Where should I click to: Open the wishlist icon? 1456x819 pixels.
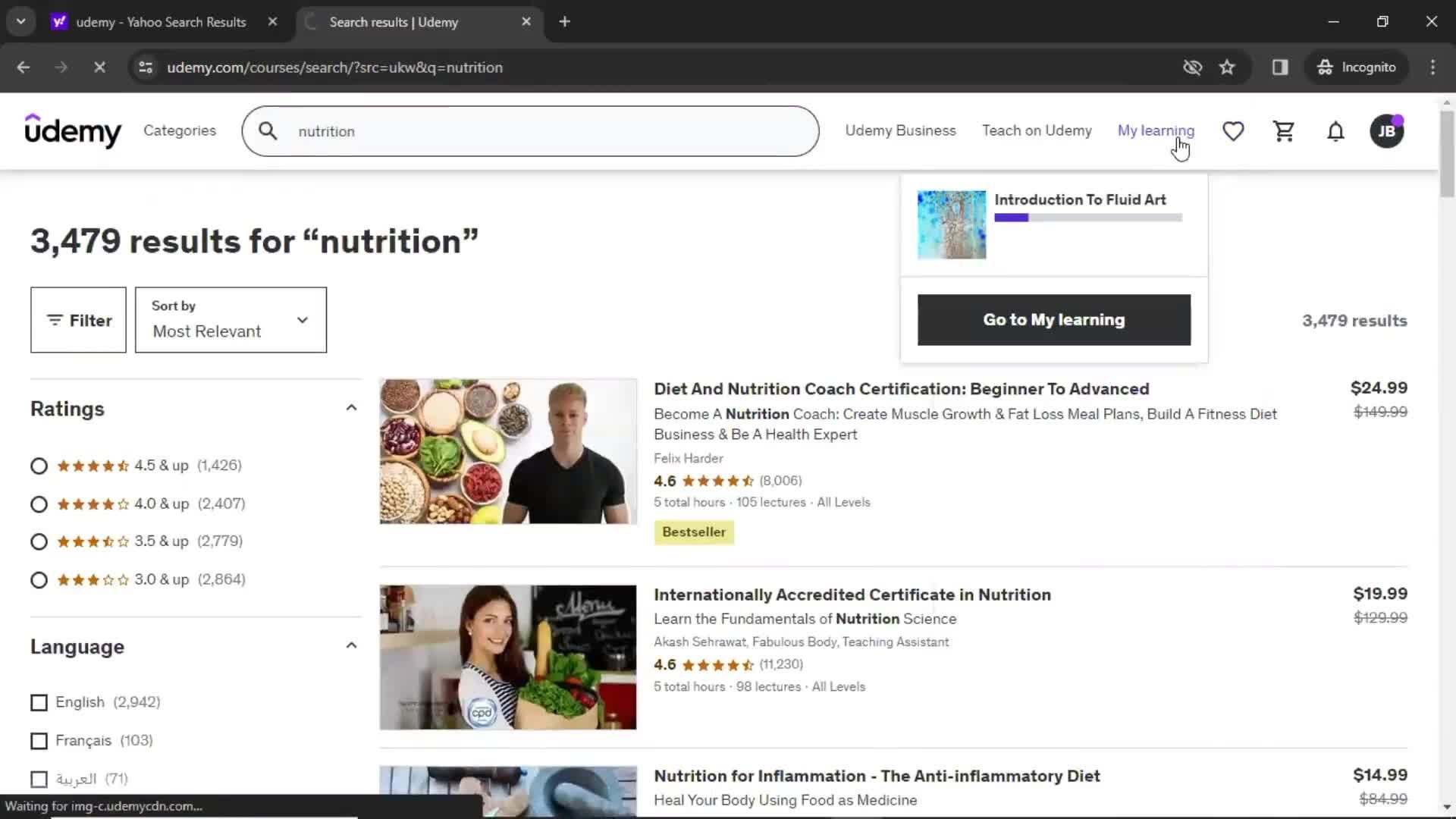[1233, 130]
